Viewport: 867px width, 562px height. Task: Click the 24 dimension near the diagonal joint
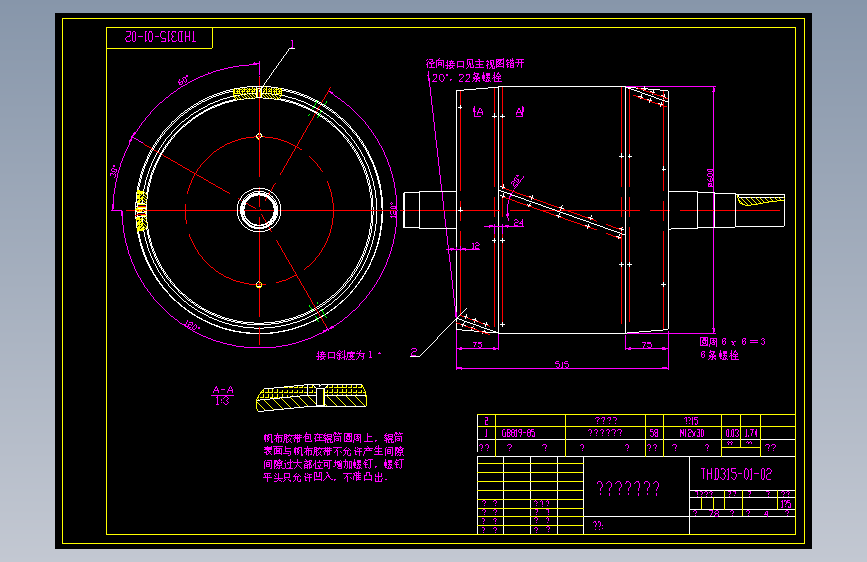[519, 222]
